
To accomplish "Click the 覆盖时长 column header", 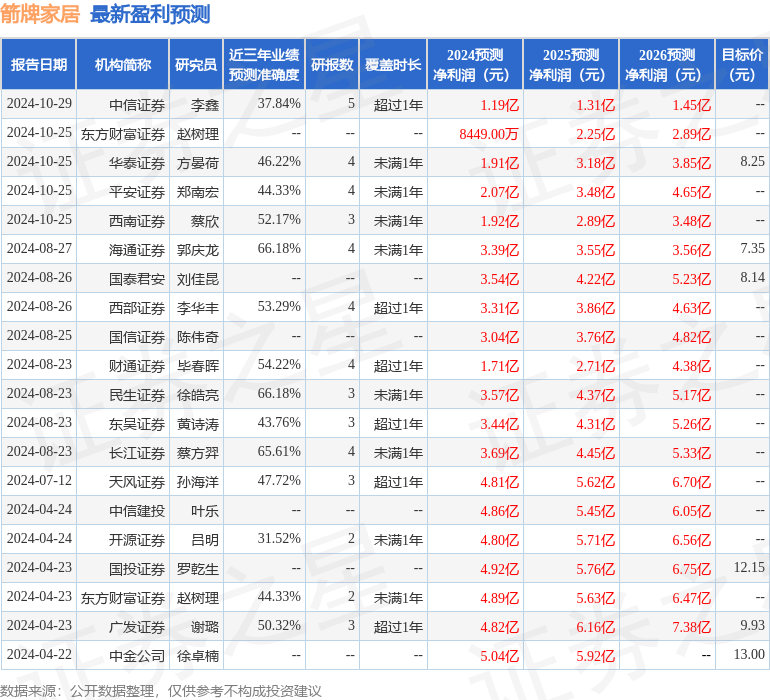I will click(x=393, y=64).
